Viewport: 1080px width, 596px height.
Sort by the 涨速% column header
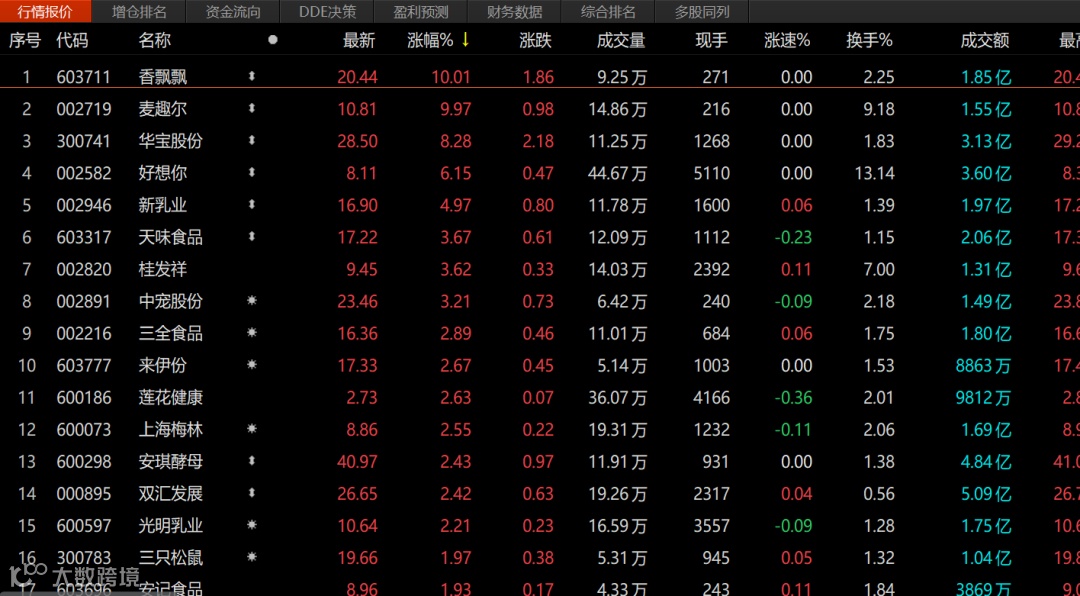(x=787, y=41)
